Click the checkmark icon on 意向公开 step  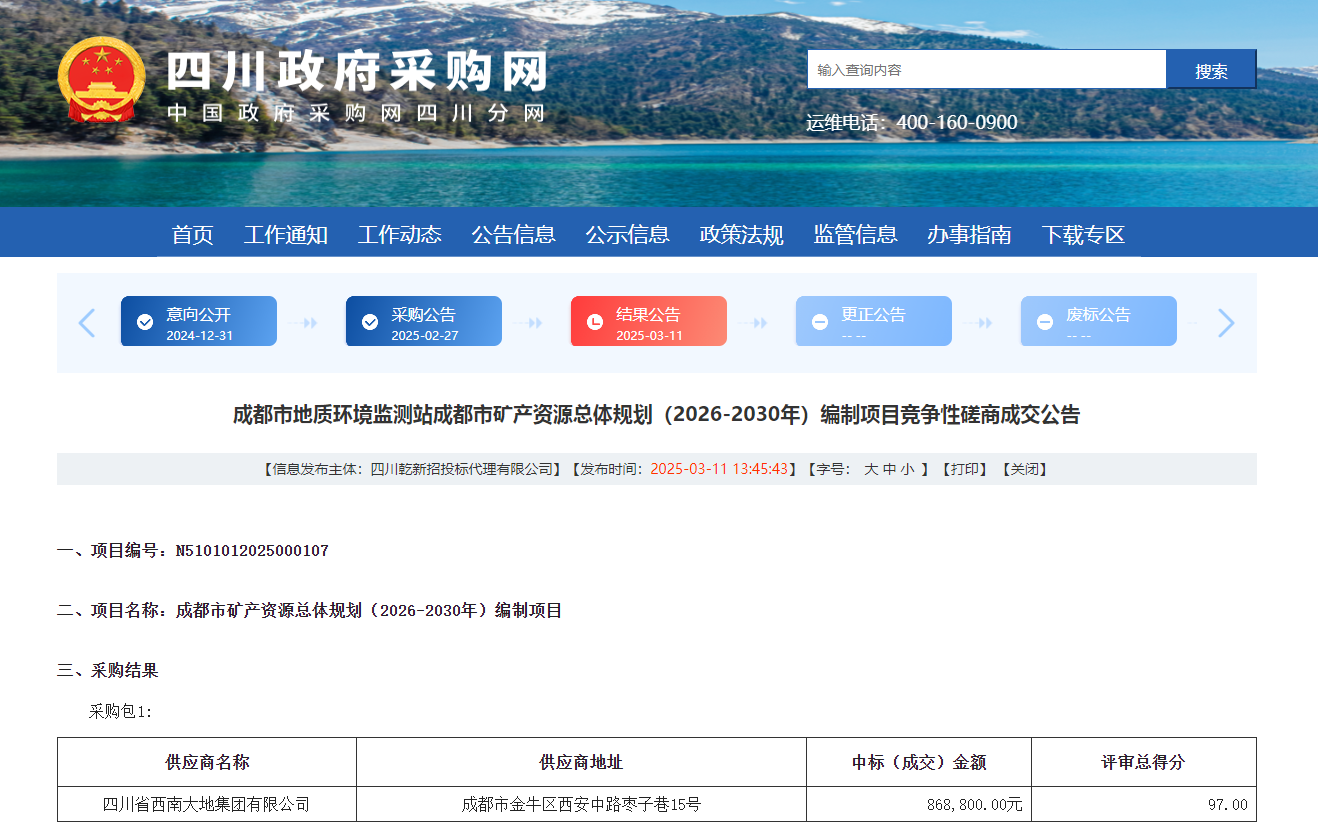[145, 322]
